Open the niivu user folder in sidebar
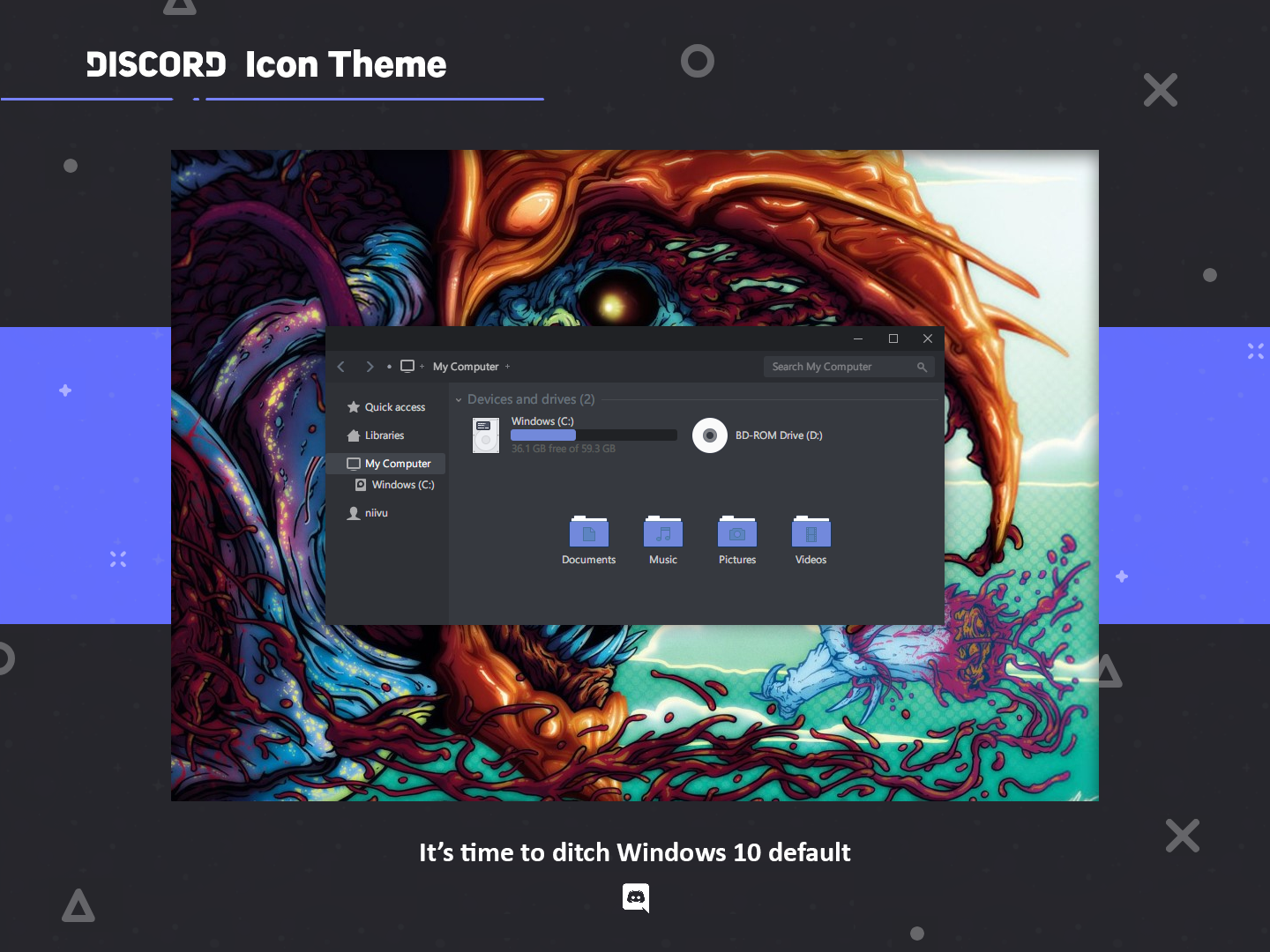1270x952 pixels. [377, 513]
